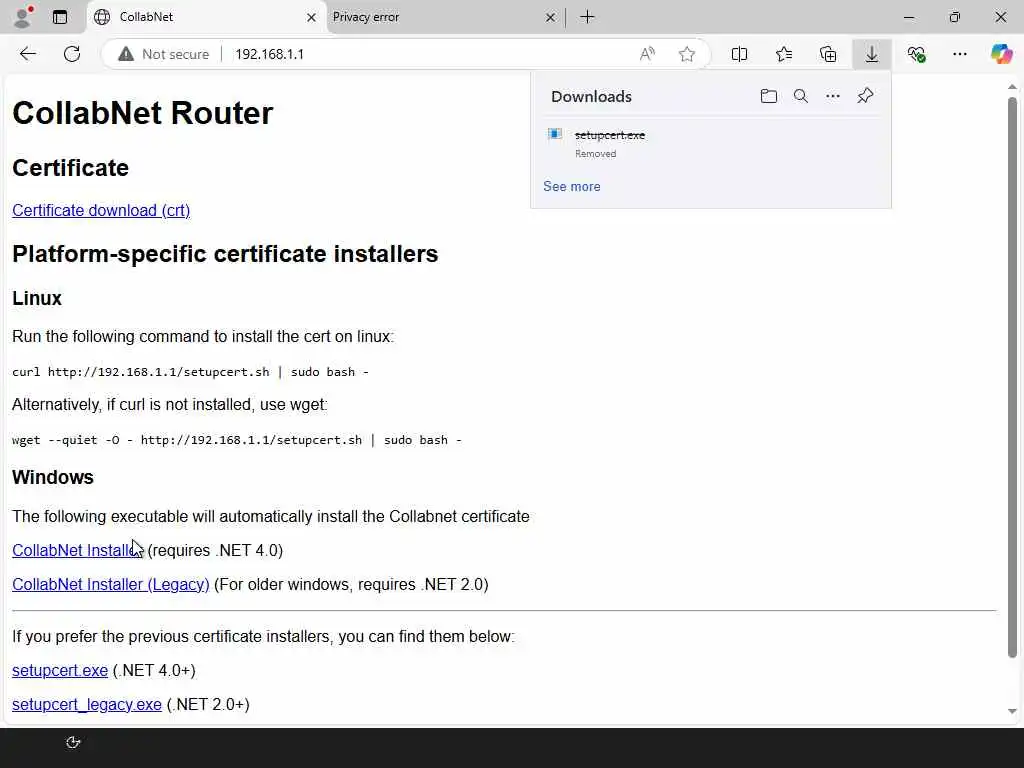The image size is (1024, 768).
Task: Open the Certificate download (crt) link
Action: click(x=101, y=210)
